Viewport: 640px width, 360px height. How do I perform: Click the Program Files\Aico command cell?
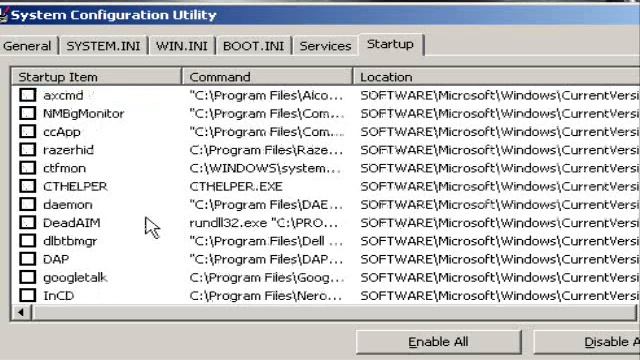click(267, 96)
